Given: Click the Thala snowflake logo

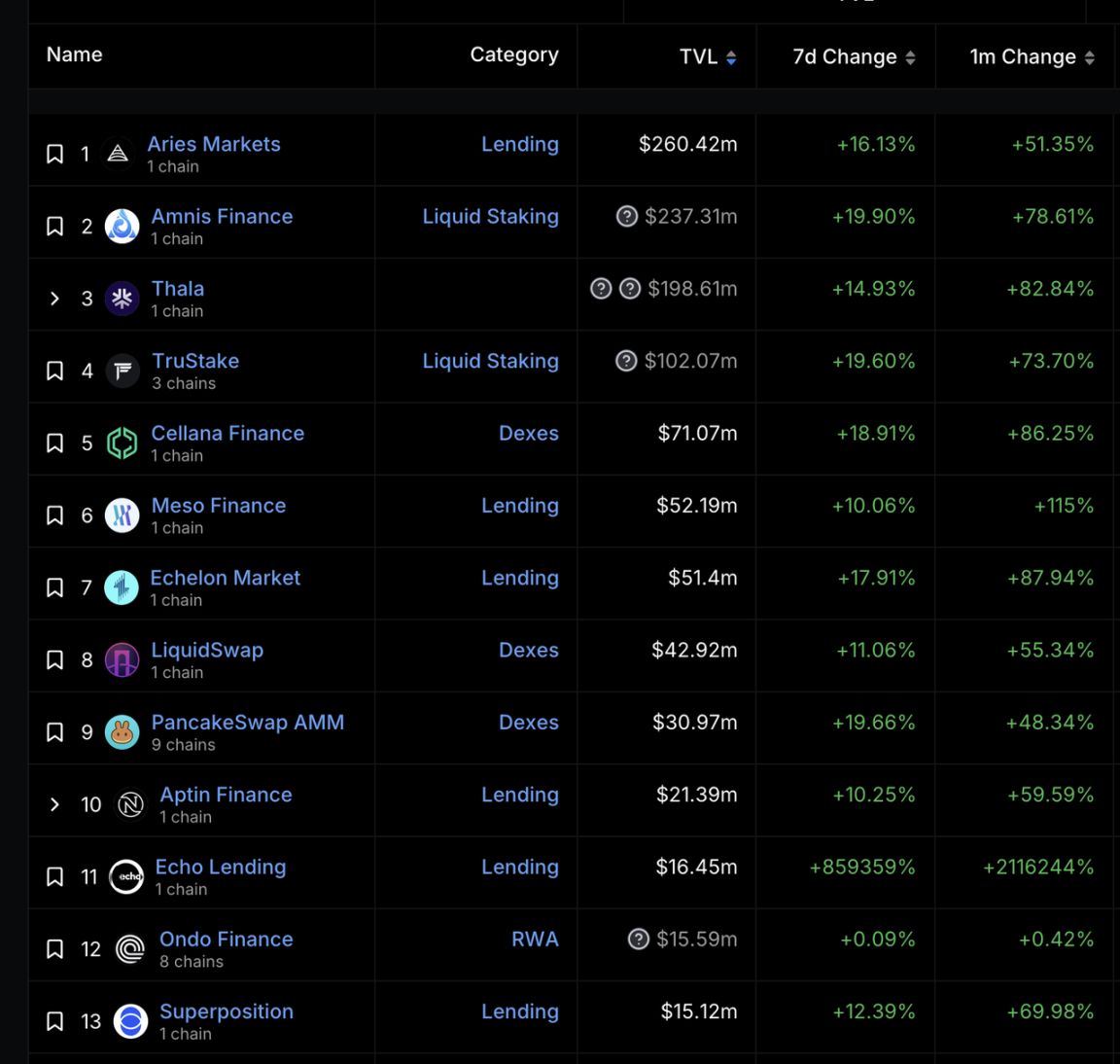Looking at the screenshot, I should (x=122, y=299).
